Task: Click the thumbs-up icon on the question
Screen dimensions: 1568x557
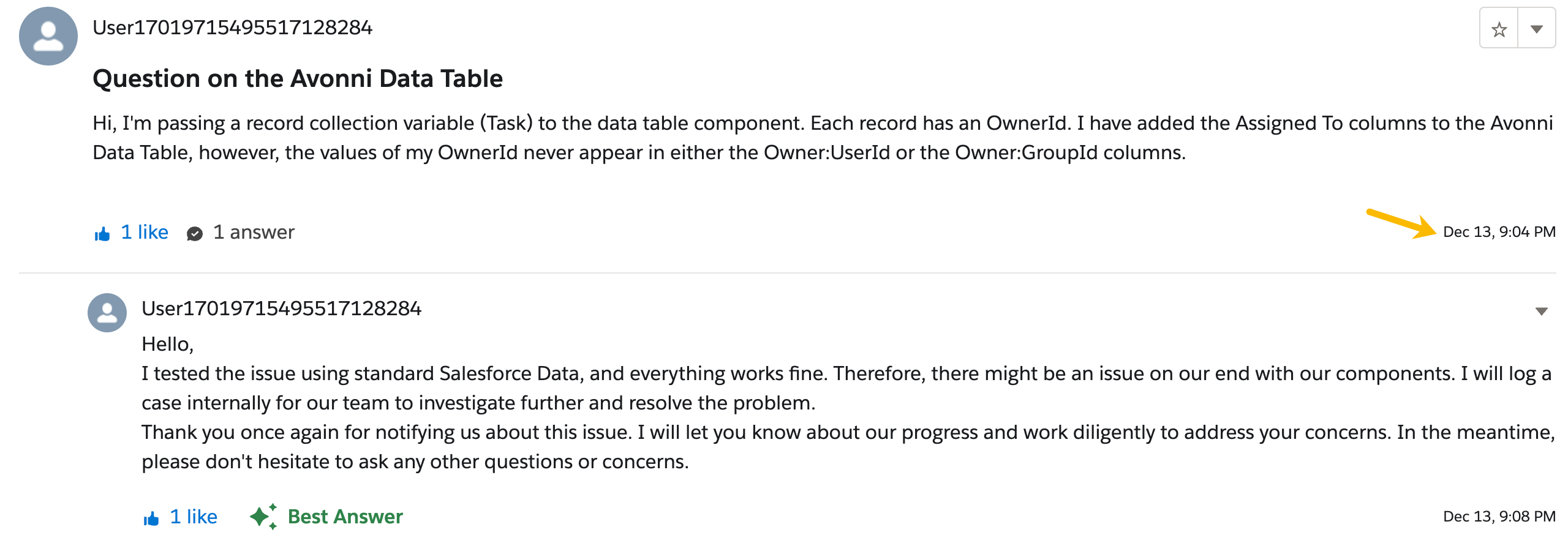Action: coord(102,233)
